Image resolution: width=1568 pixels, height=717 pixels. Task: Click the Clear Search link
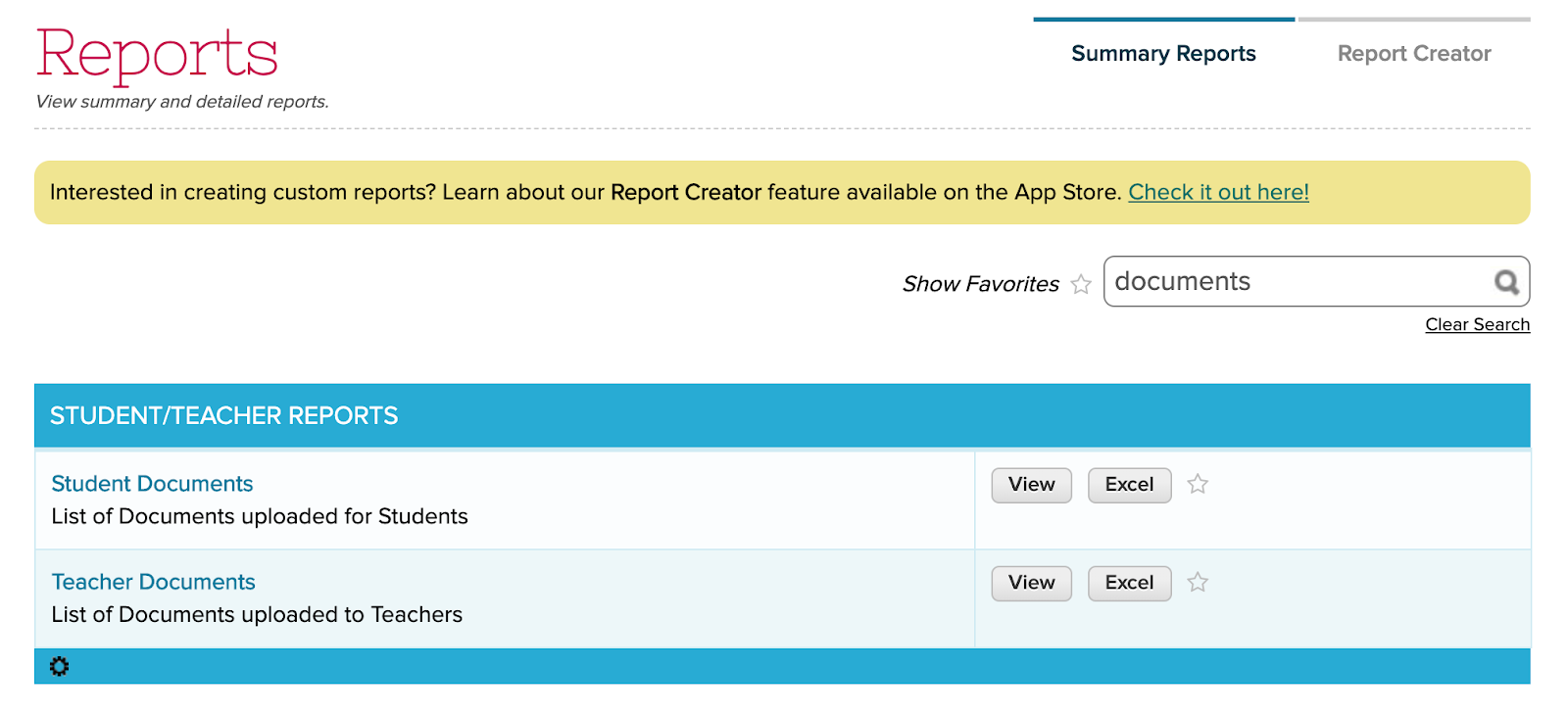pyautogui.click(x=1477, y=324)
